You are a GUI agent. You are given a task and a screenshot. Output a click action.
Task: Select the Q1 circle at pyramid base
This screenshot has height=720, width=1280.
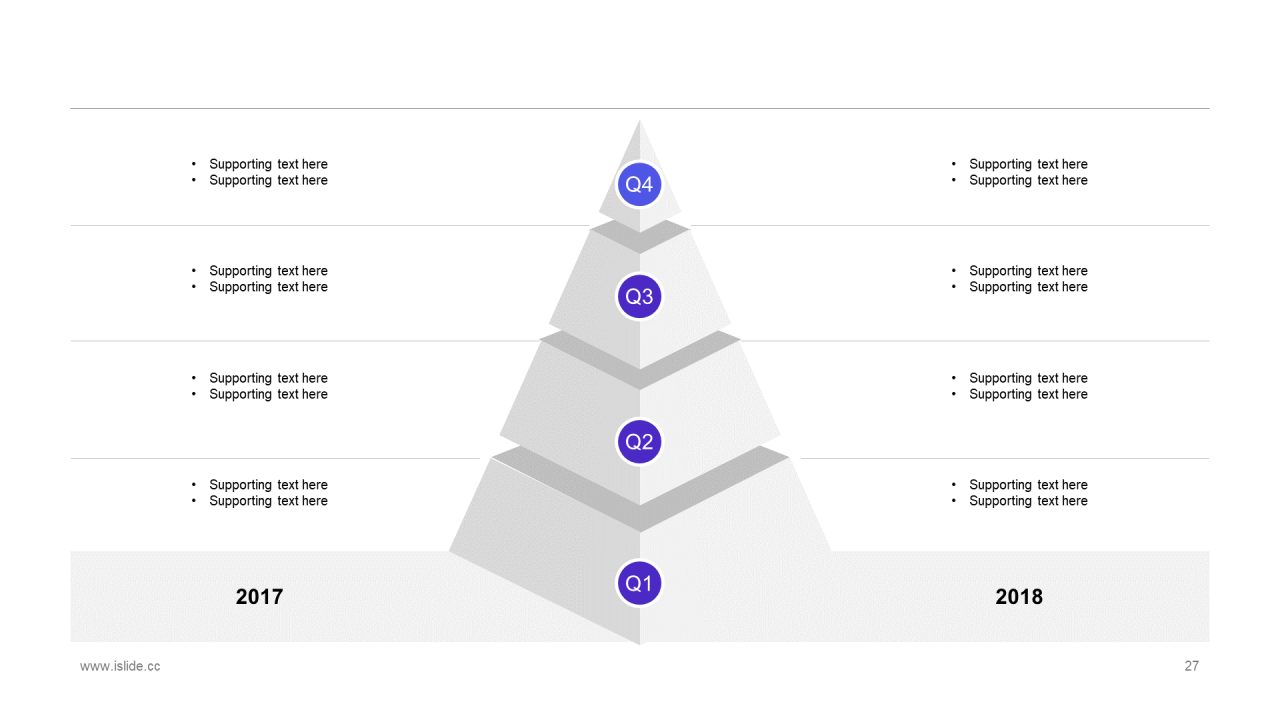[639, 583]
